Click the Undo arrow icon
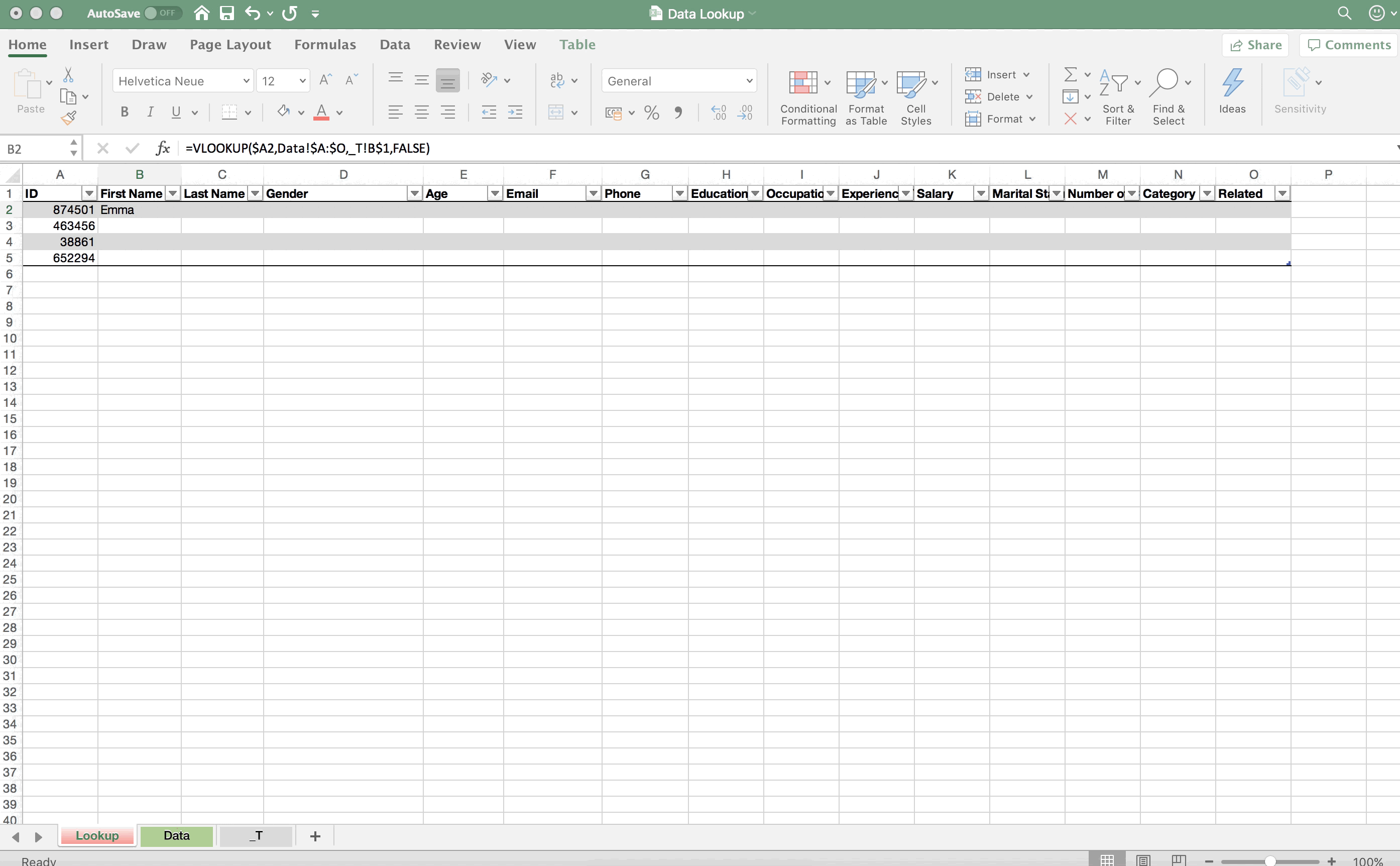 [x=253, y=13]
